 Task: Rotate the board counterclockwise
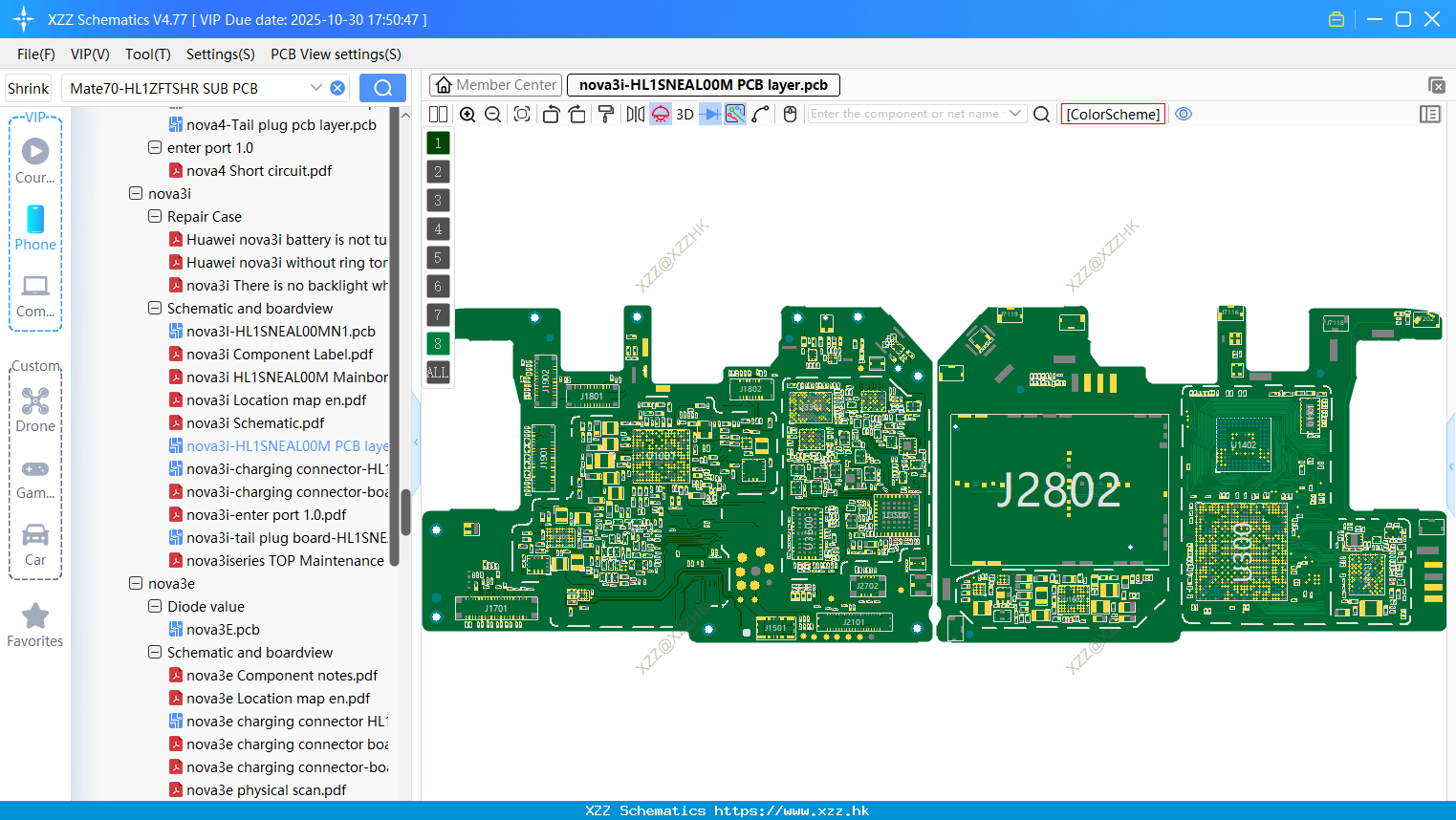(551, 114)
